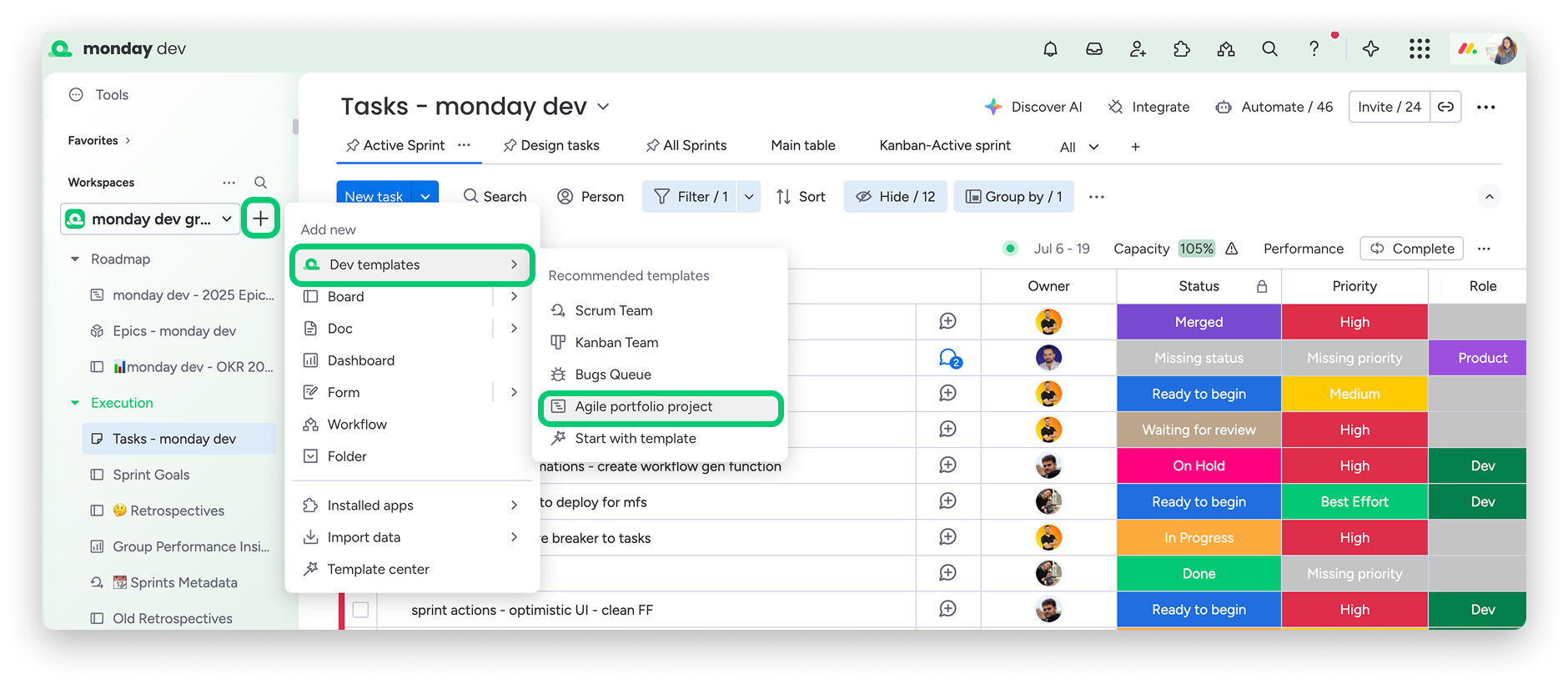Search workspaces with sidebar magnifier
The width and height of the screenshot is (1568, 684).
(260, 183)
